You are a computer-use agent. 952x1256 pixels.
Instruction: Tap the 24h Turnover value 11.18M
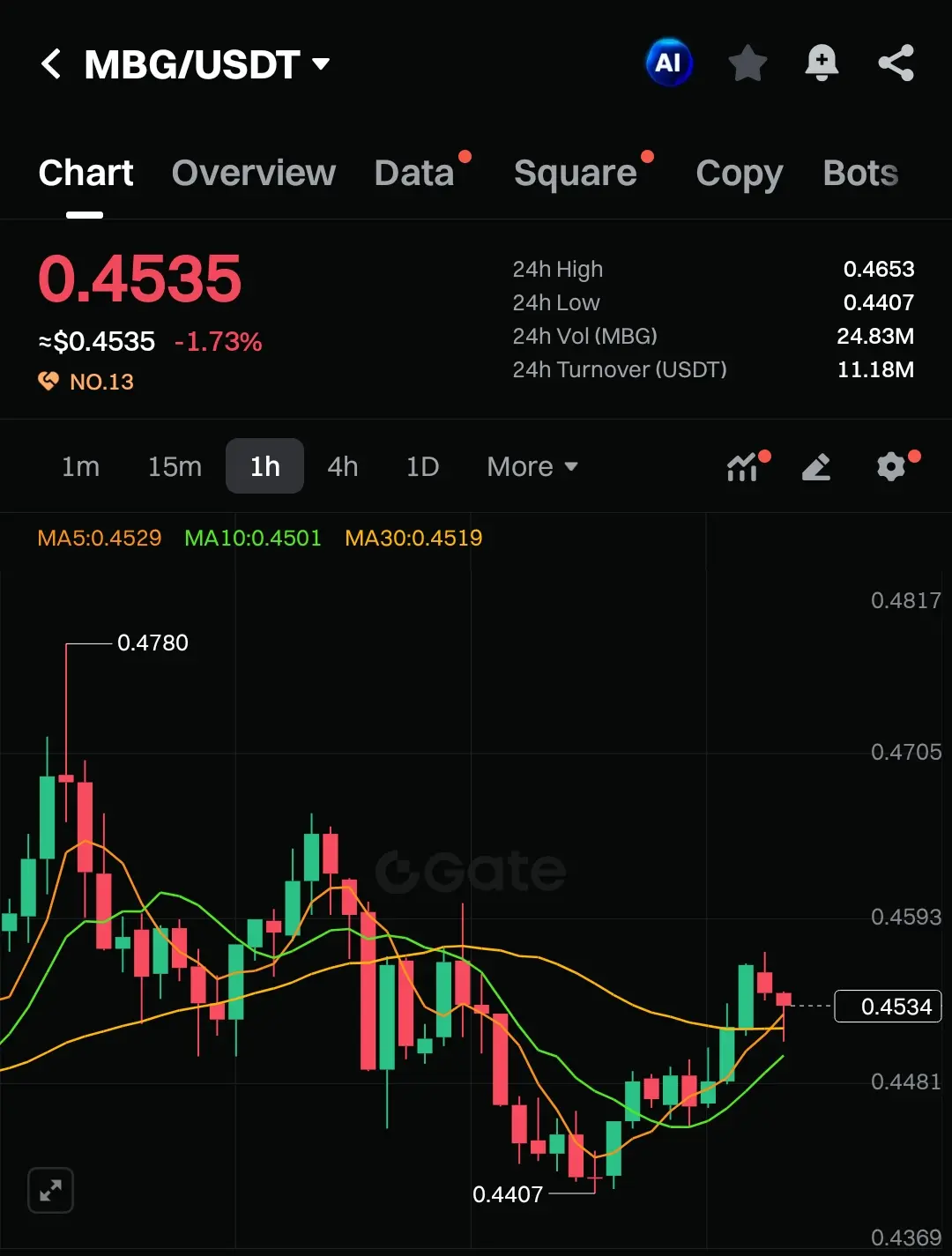point(875,369)
